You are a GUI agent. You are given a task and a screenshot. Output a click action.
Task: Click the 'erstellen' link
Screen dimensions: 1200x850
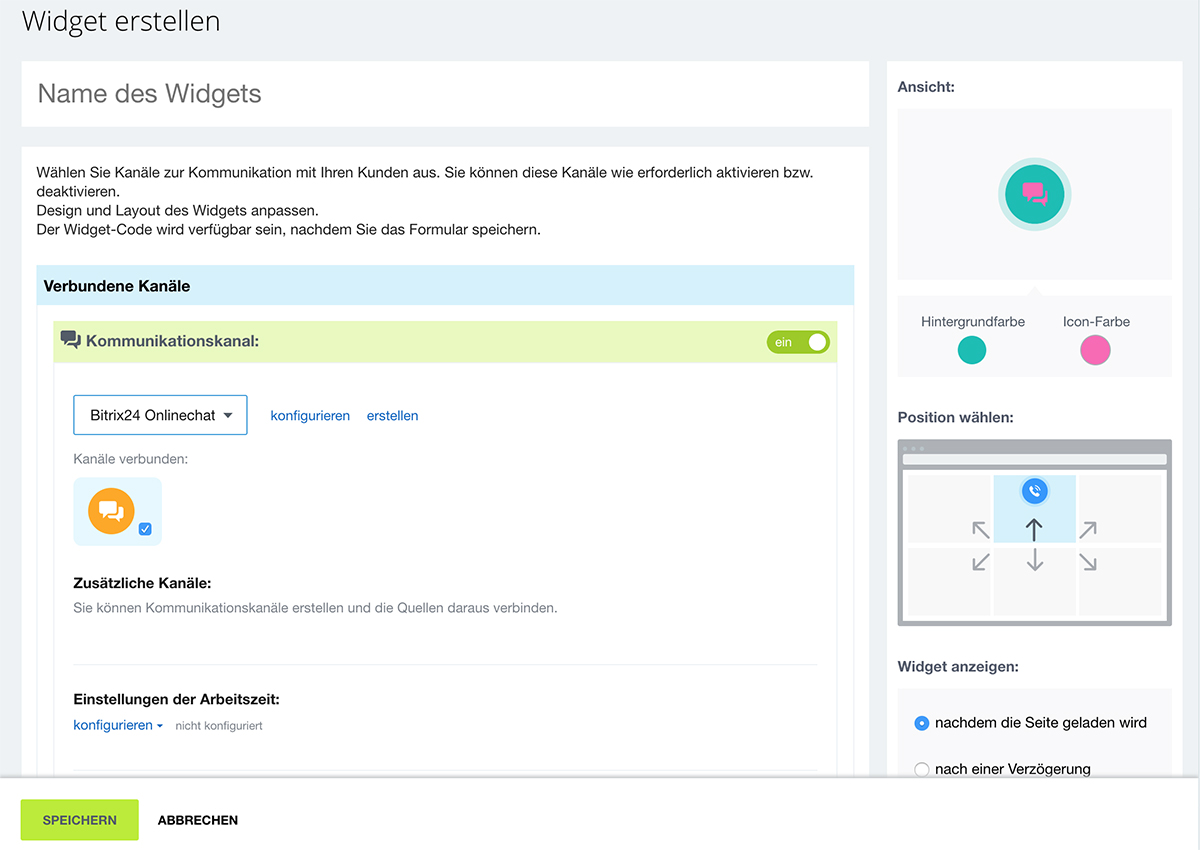392,416
